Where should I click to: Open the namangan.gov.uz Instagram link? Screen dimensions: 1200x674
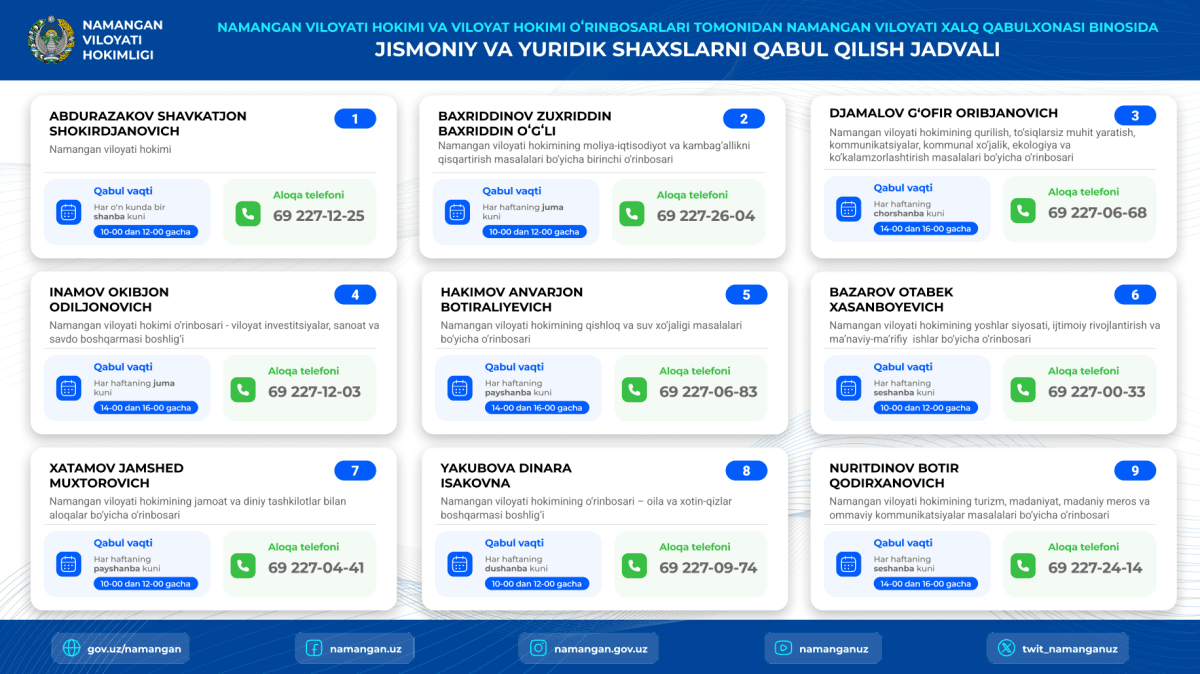coord(588,648)
